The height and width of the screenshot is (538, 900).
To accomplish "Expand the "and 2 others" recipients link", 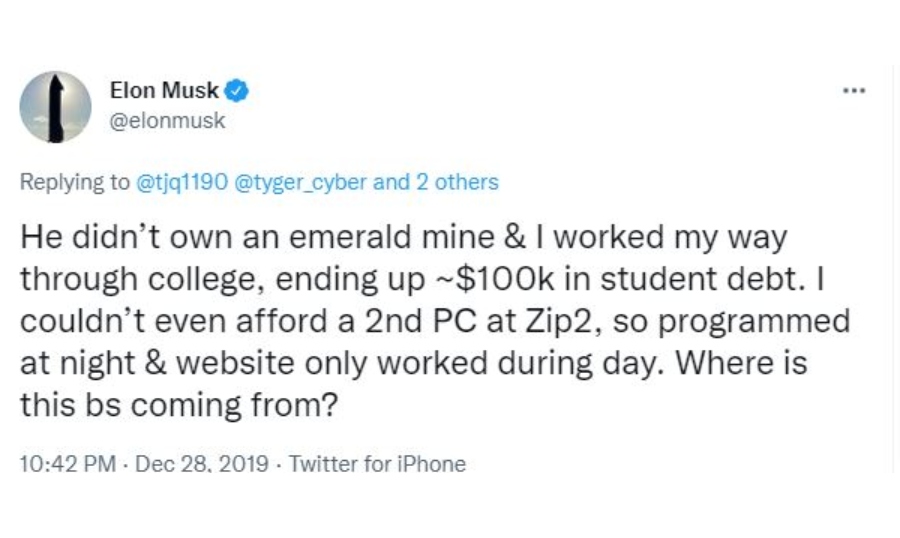I will click(436, 182).
